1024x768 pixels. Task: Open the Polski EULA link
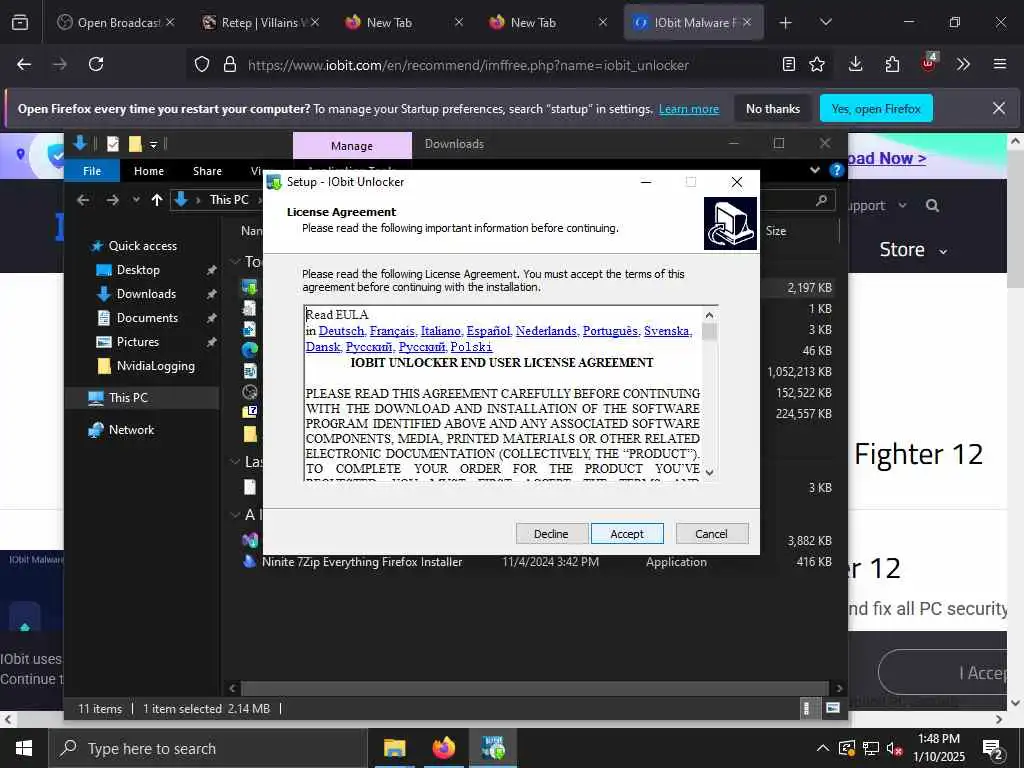tap(471, 347)
